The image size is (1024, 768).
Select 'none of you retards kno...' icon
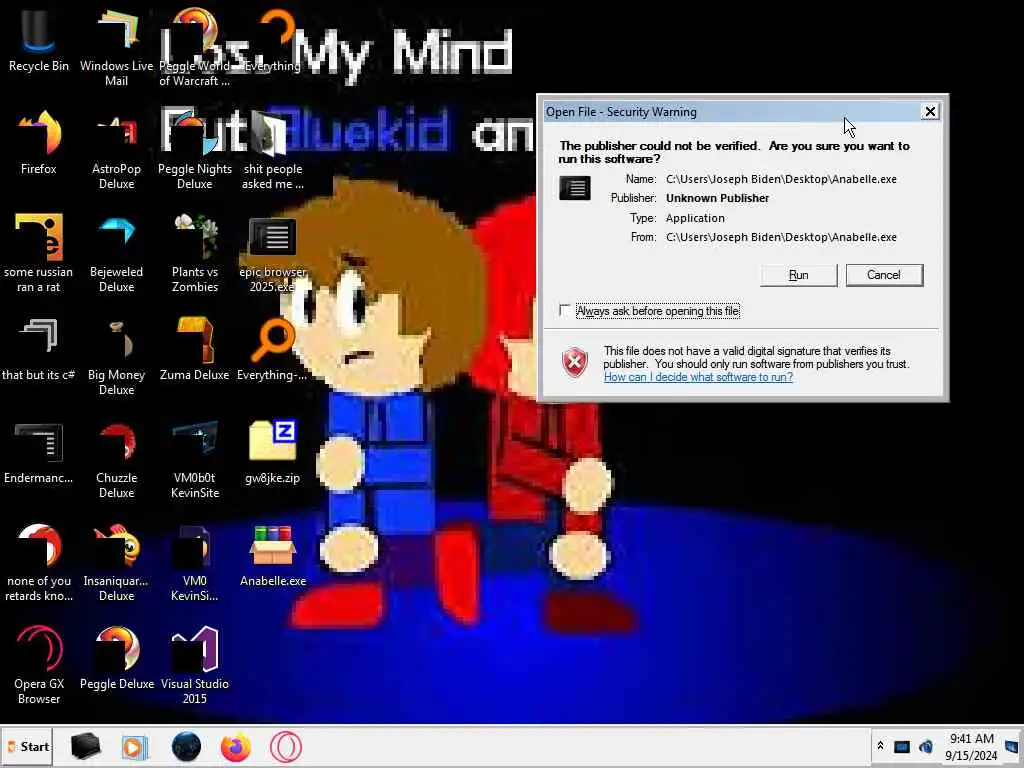39,563
